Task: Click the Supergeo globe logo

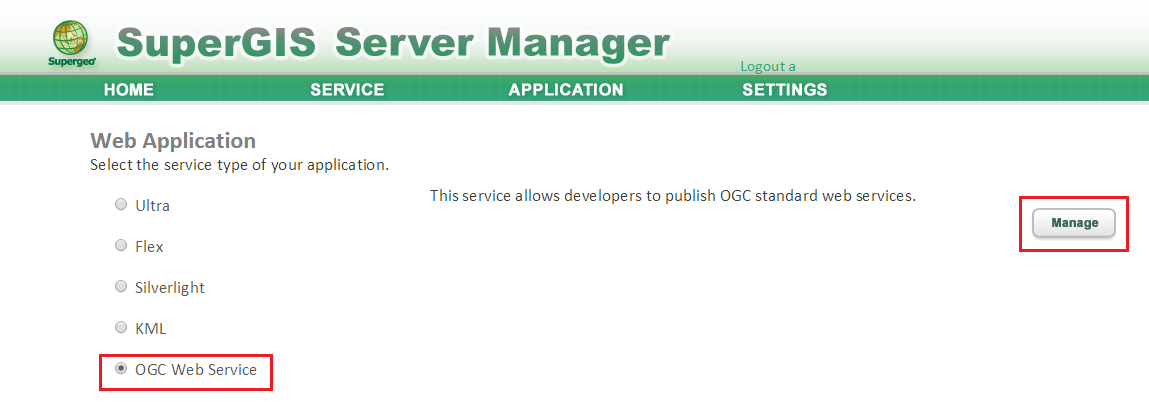Action: (71, 43)
